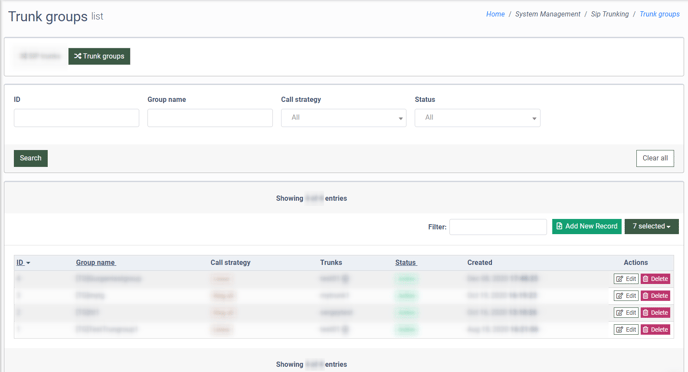Go to Home breadcrumb link
The height and width of the screenshot is (372, 688).
pyautogui.click(x=495, y=14)
